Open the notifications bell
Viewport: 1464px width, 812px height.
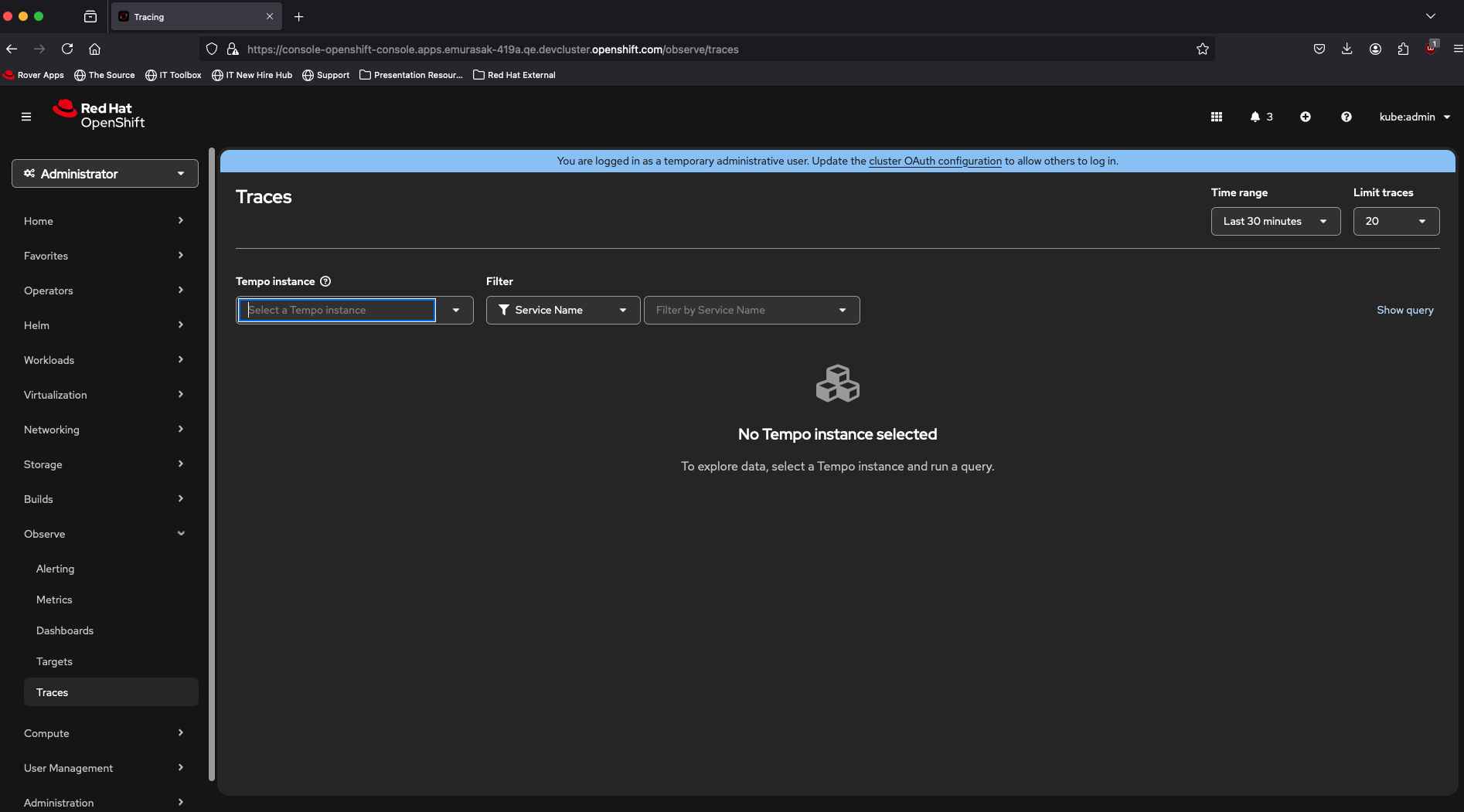(1261, 117)
